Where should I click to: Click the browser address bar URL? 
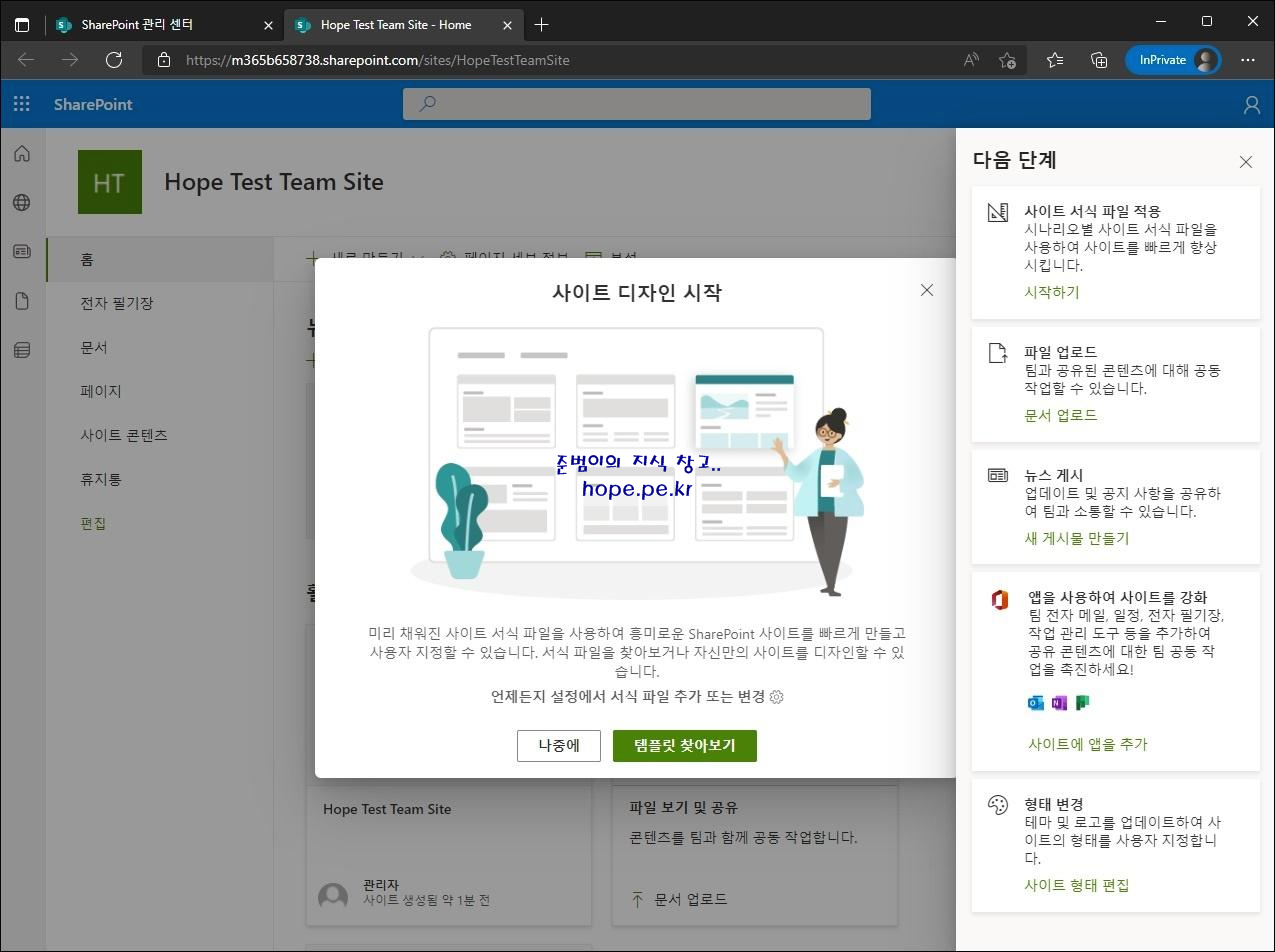coord(378,60)
